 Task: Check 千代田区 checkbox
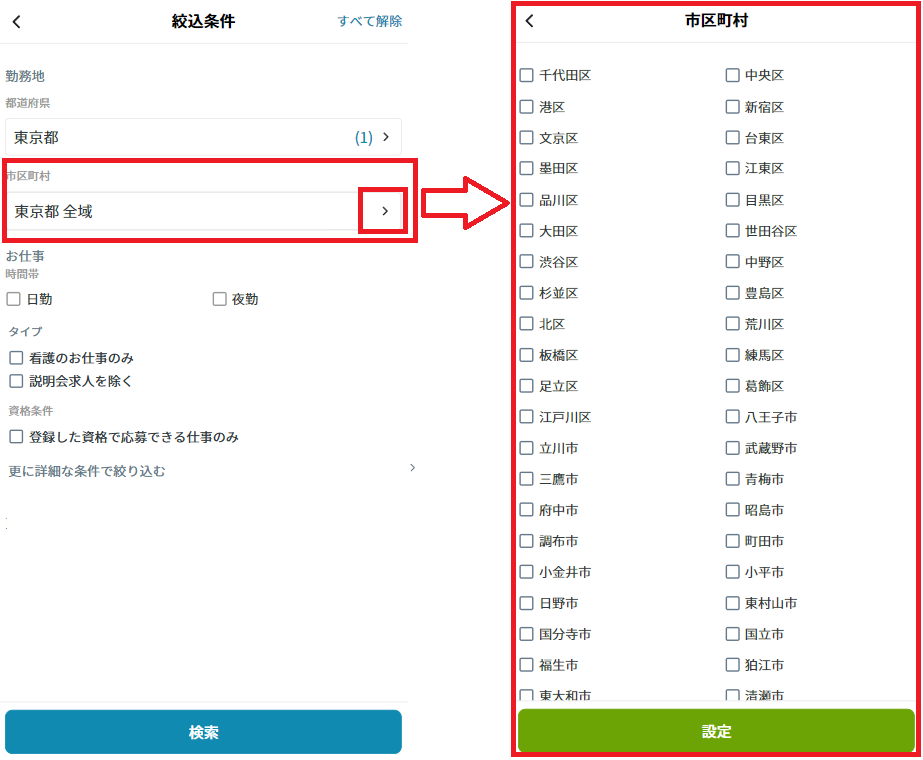tap(526, 75)
